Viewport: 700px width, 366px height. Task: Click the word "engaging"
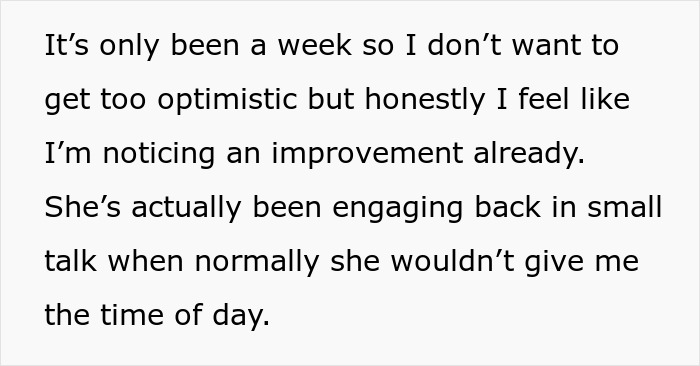coord(398,208)
